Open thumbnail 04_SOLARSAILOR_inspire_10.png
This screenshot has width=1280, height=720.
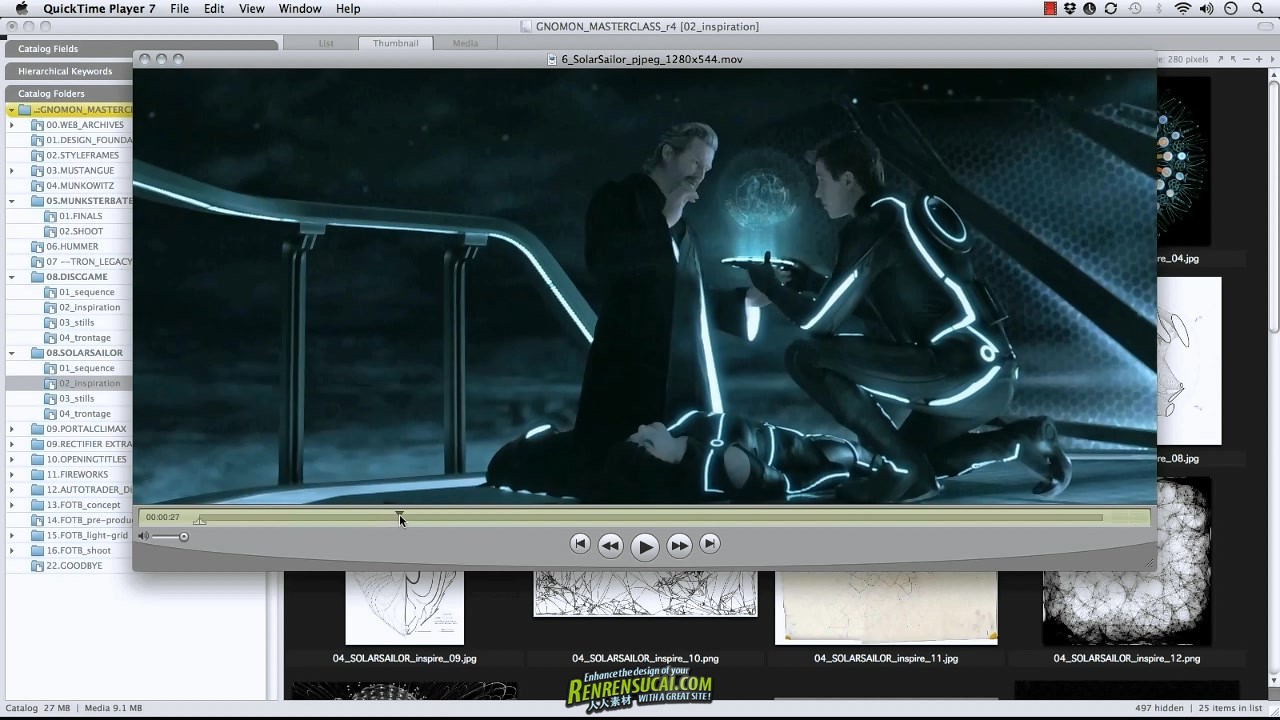(x=645, y=595)
